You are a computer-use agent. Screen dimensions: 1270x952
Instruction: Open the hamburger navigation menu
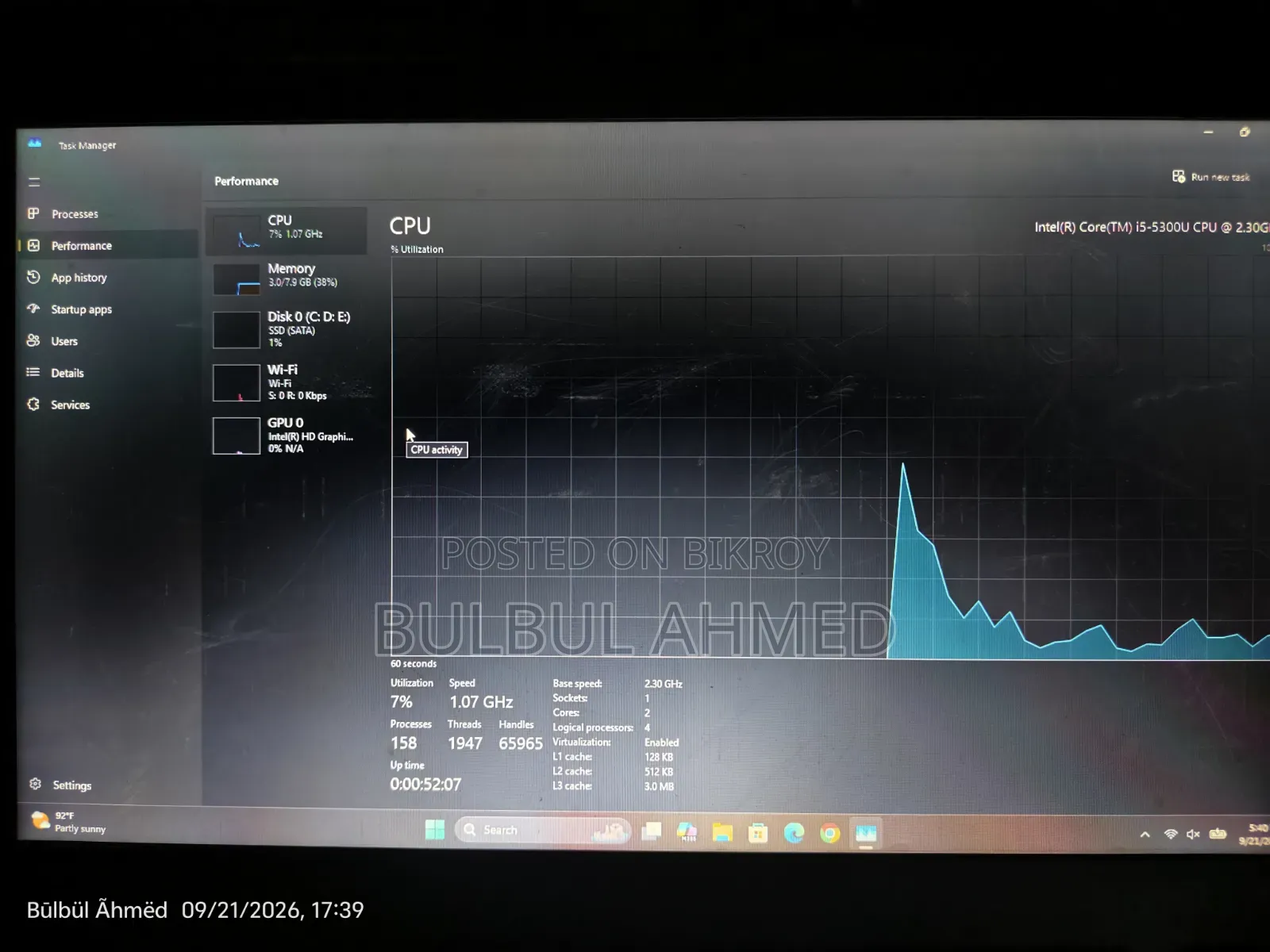tap(34, 182)
